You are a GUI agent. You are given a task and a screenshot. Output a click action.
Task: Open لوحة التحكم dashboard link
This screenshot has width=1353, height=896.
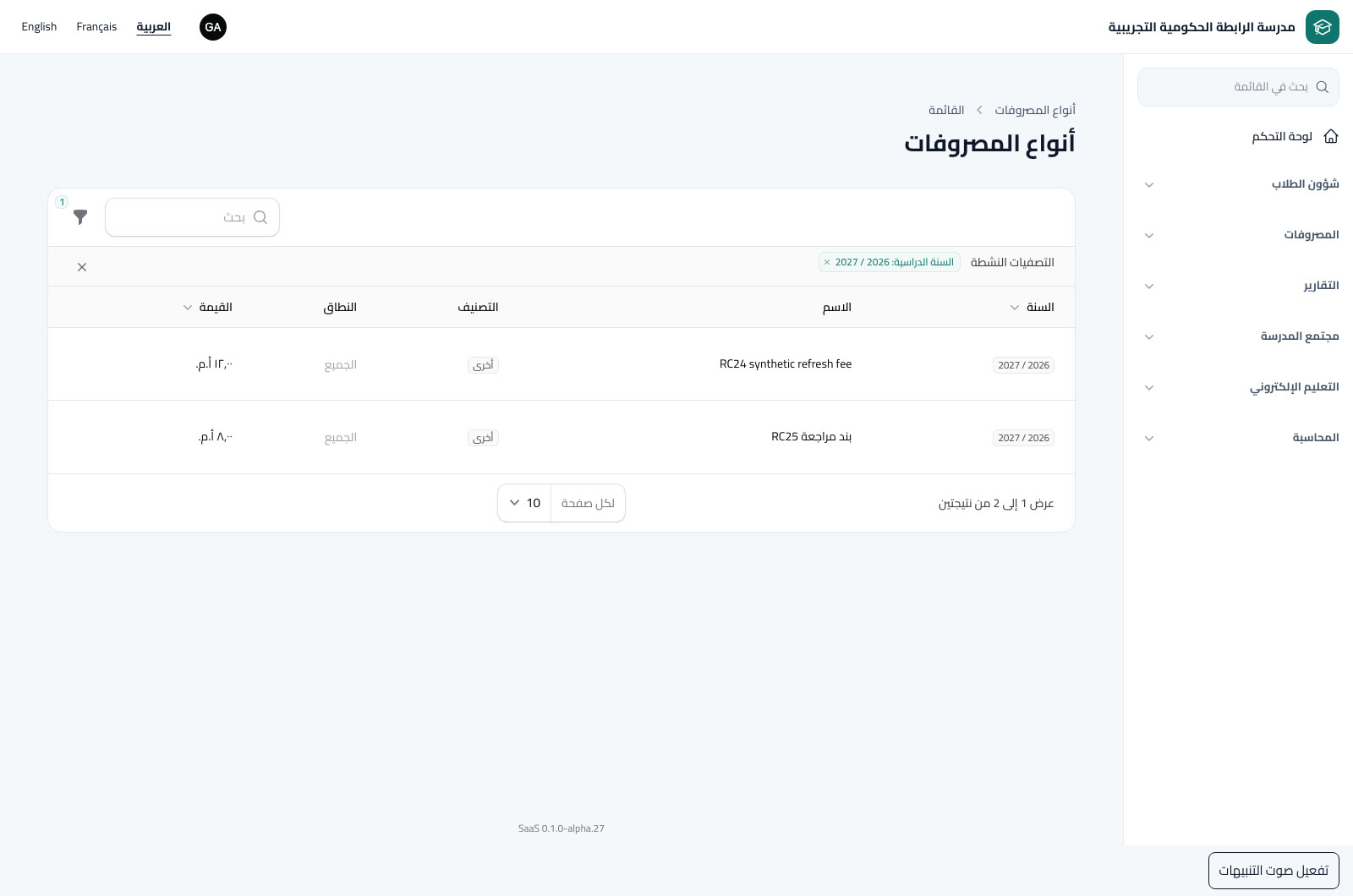click(1282, 136)
